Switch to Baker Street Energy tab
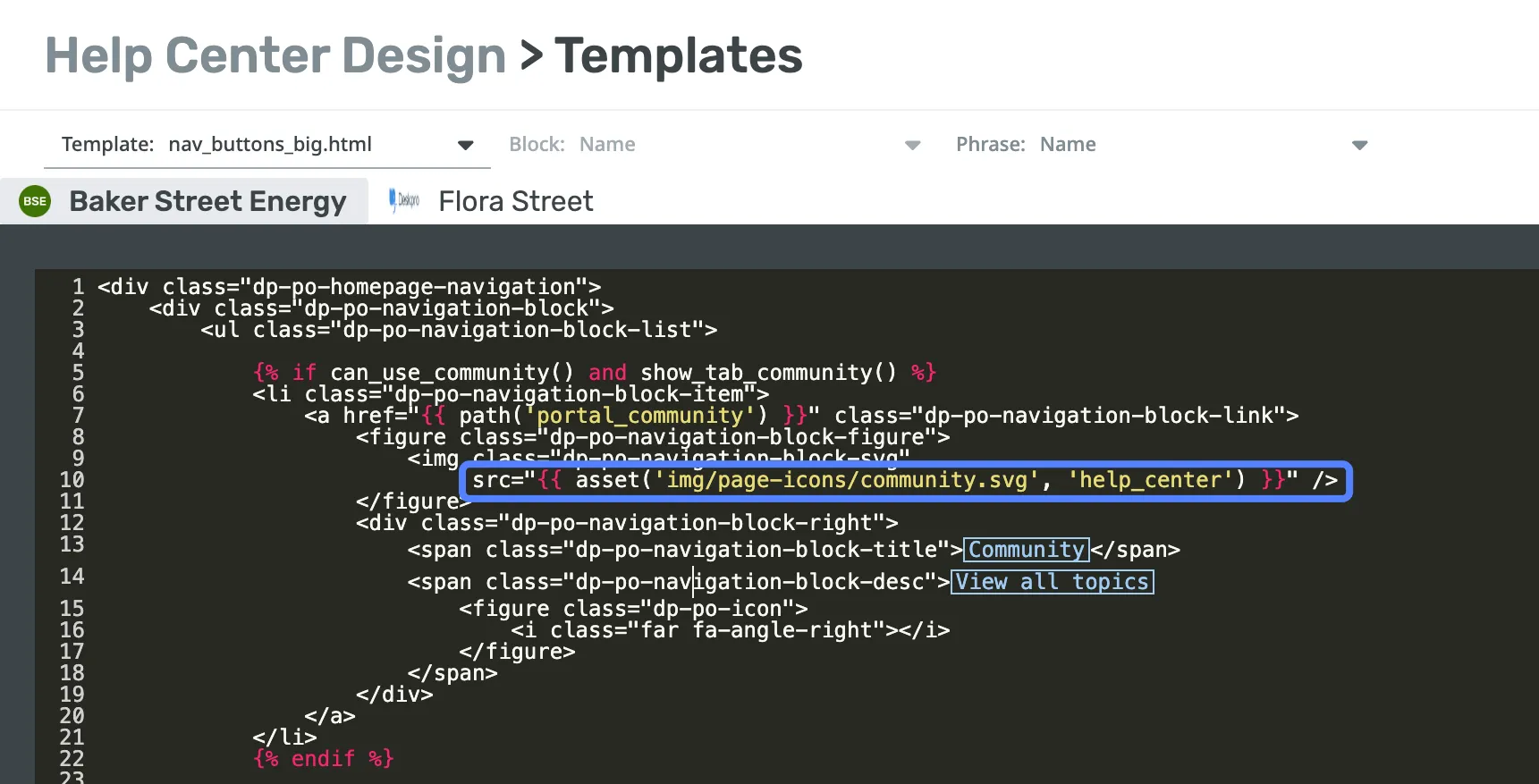Image resolution: width=1539 pixels, height=784 pixels. pos(207,201)
